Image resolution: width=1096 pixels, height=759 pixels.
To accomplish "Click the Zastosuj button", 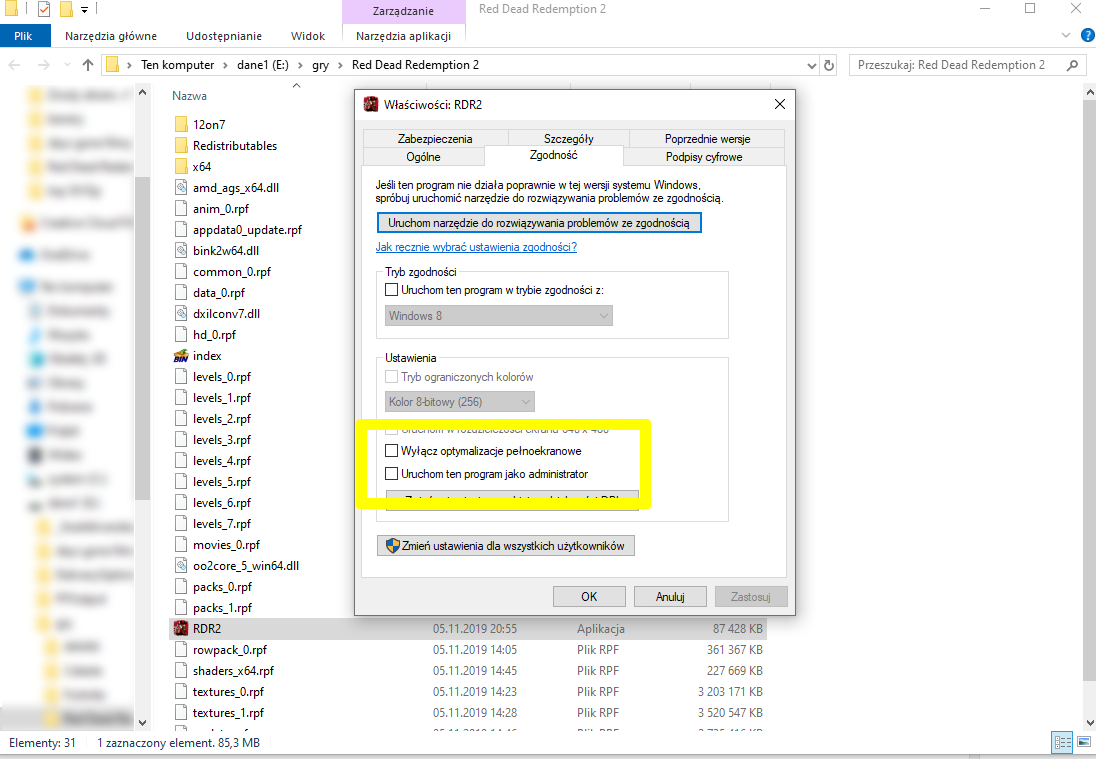I will pos(751,596).
